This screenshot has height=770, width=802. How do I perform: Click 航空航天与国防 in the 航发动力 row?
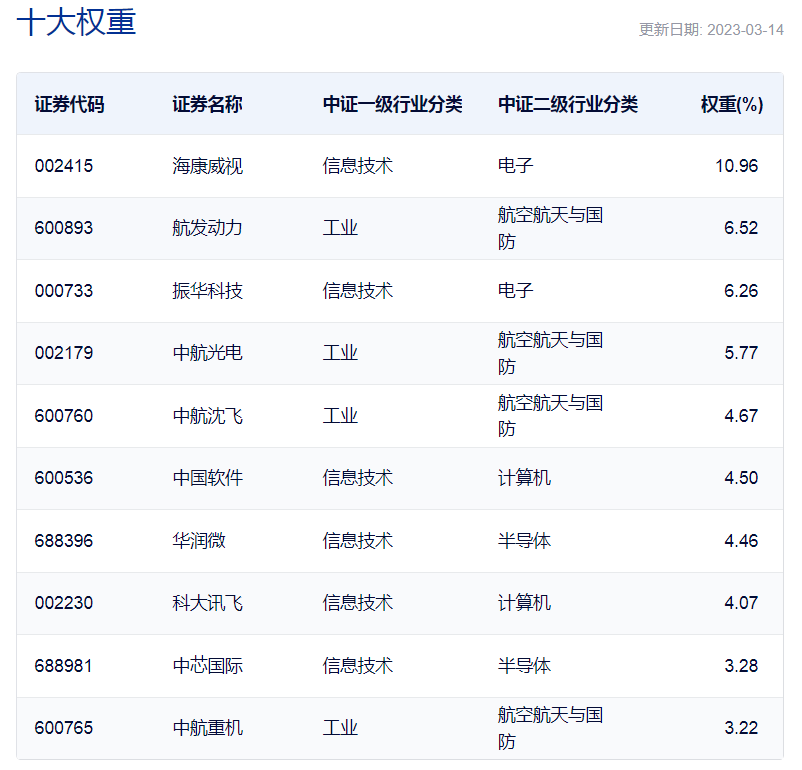tap(550, 228)
